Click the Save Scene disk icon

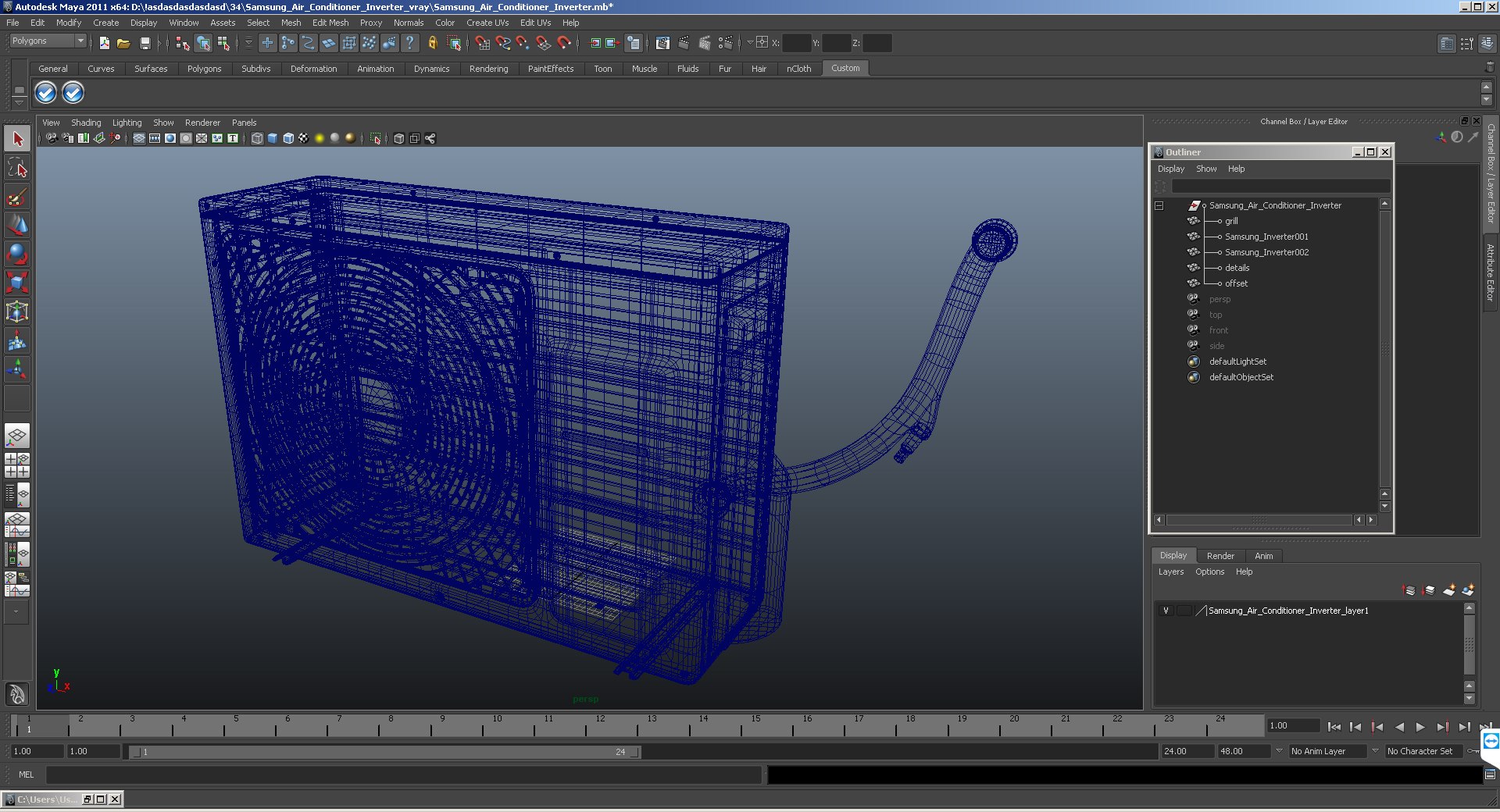click(x=145, y=43)
